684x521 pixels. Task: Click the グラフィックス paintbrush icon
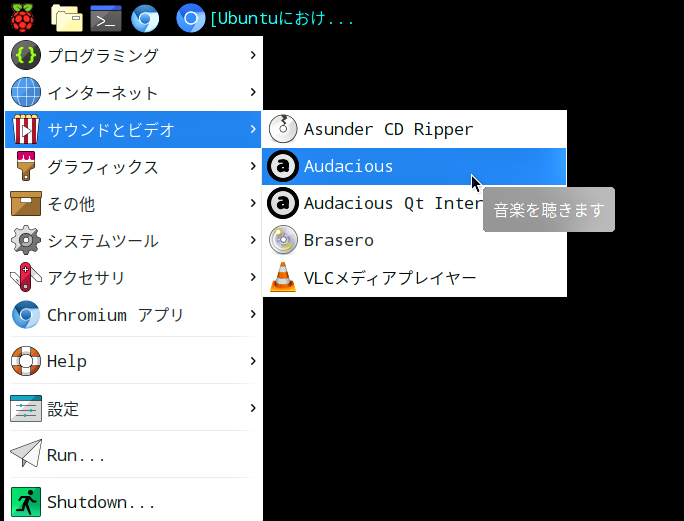pyautogui.click(x=26, y=166)
